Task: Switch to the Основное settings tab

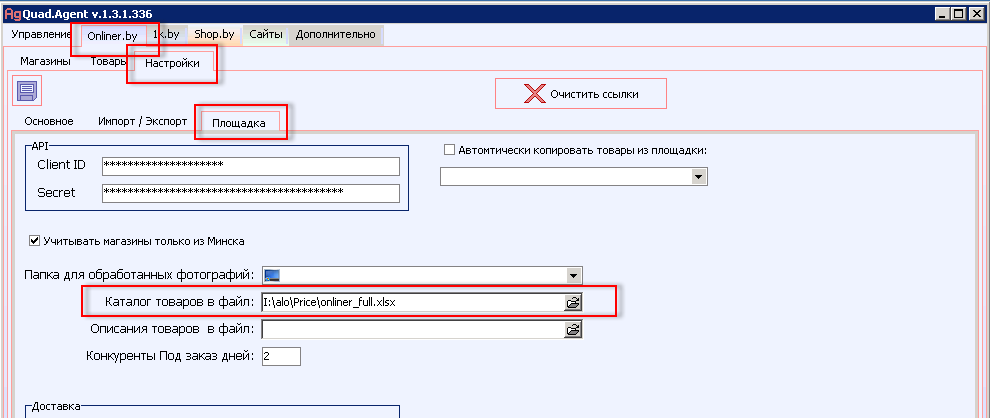Action: tap(49, 121)
